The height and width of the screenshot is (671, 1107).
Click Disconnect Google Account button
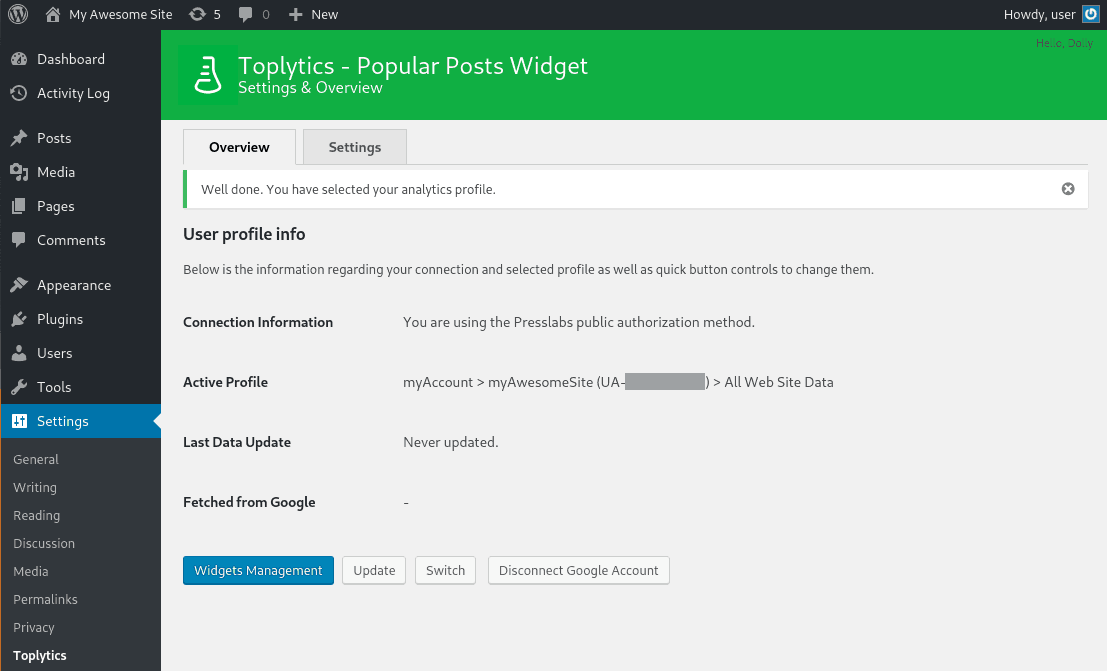click(x=579, y=570)
